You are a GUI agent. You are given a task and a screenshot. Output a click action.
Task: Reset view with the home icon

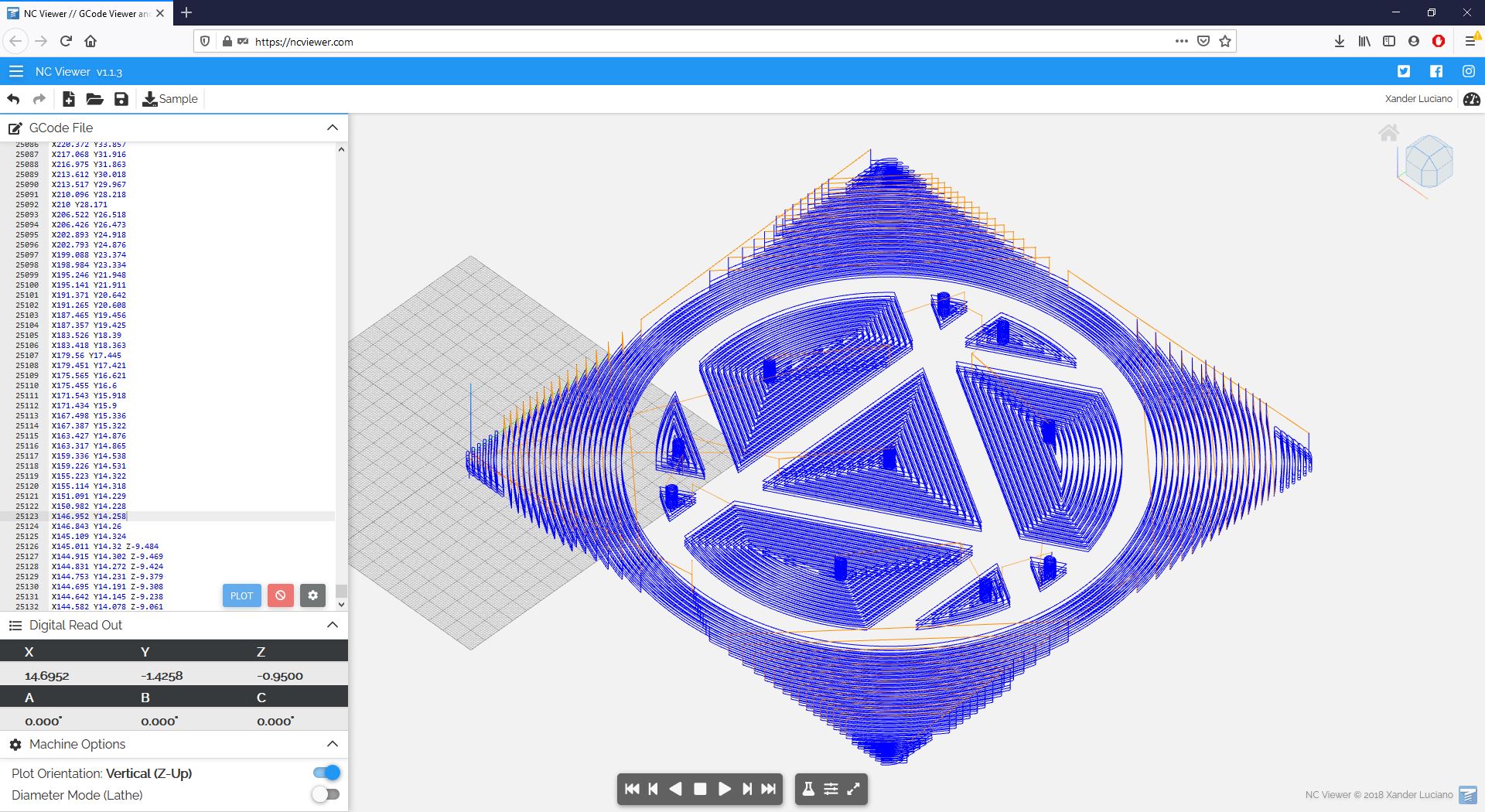[x=1390, y=133]
